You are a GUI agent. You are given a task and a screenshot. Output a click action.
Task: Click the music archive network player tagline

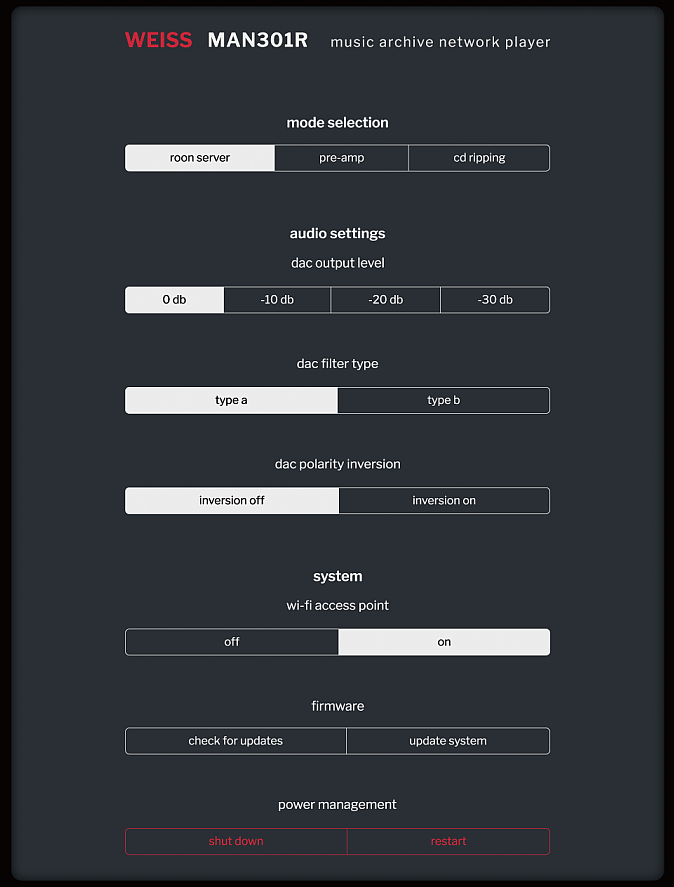[x=440, y=42]
